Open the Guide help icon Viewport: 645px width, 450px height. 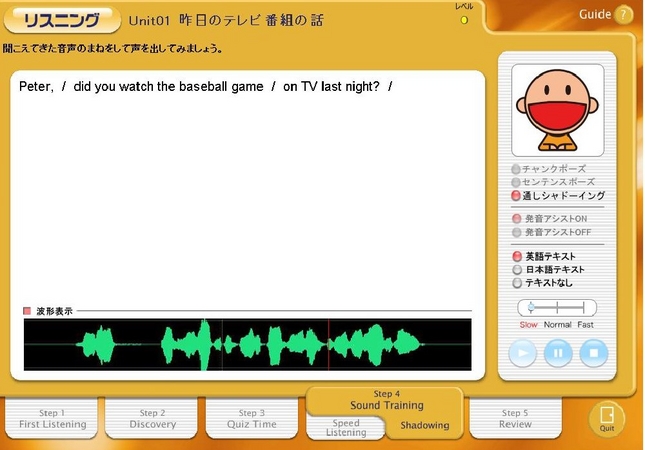coord(623,15)
